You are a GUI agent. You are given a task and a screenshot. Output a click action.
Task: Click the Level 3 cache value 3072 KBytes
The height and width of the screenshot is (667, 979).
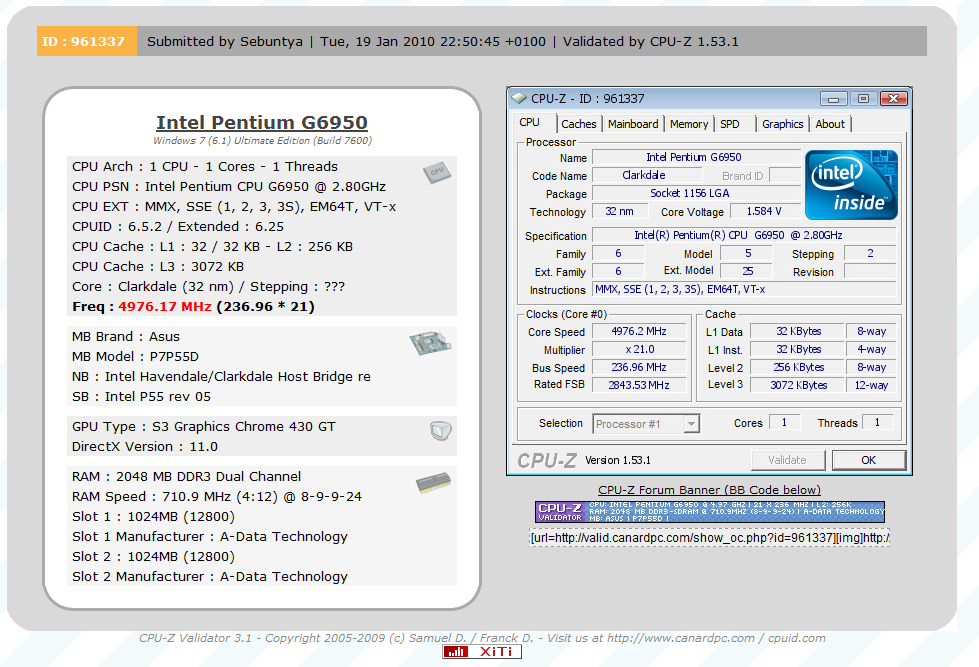798,385
